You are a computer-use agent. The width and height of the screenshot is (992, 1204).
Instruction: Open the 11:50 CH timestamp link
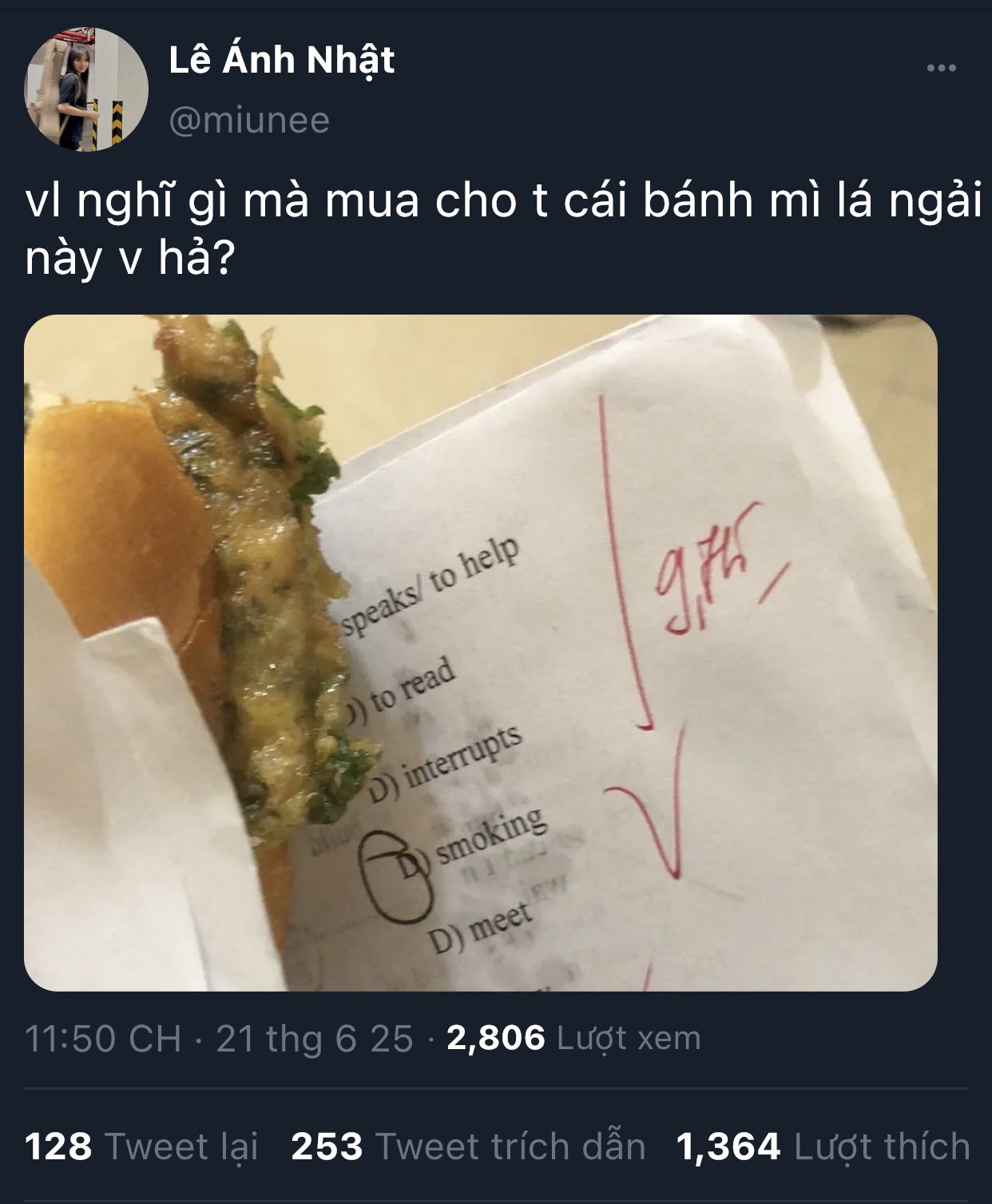(103, 1038)
